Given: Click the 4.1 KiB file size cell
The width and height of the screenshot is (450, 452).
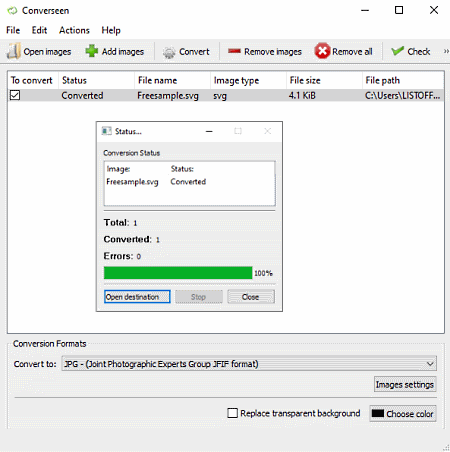Looking at the screenshot, I should (302, 96).
